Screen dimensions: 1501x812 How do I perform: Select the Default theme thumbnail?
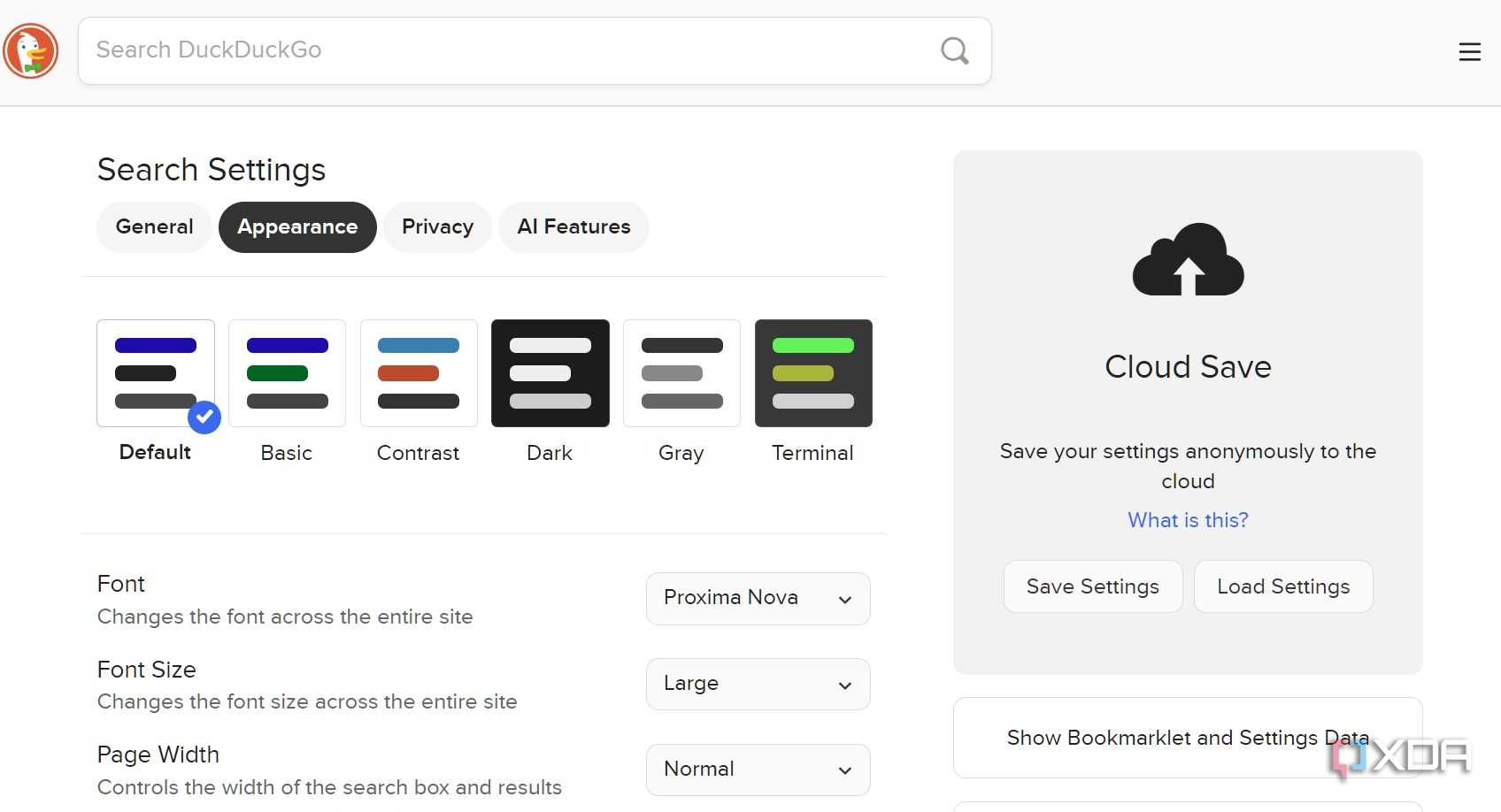point(156,373)
